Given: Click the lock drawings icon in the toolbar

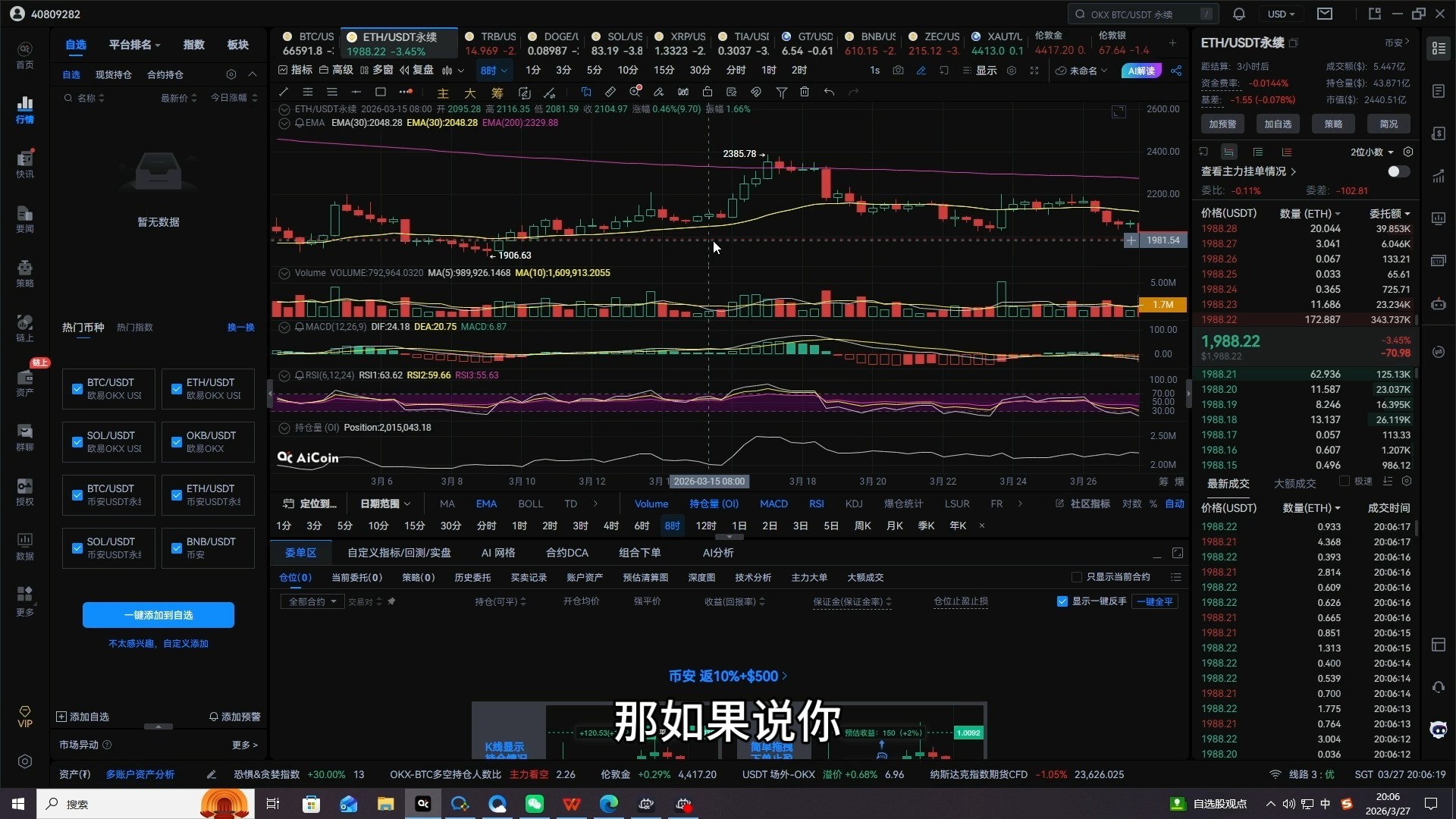Looking at the screenshot, I should click(x=708, y=92).
